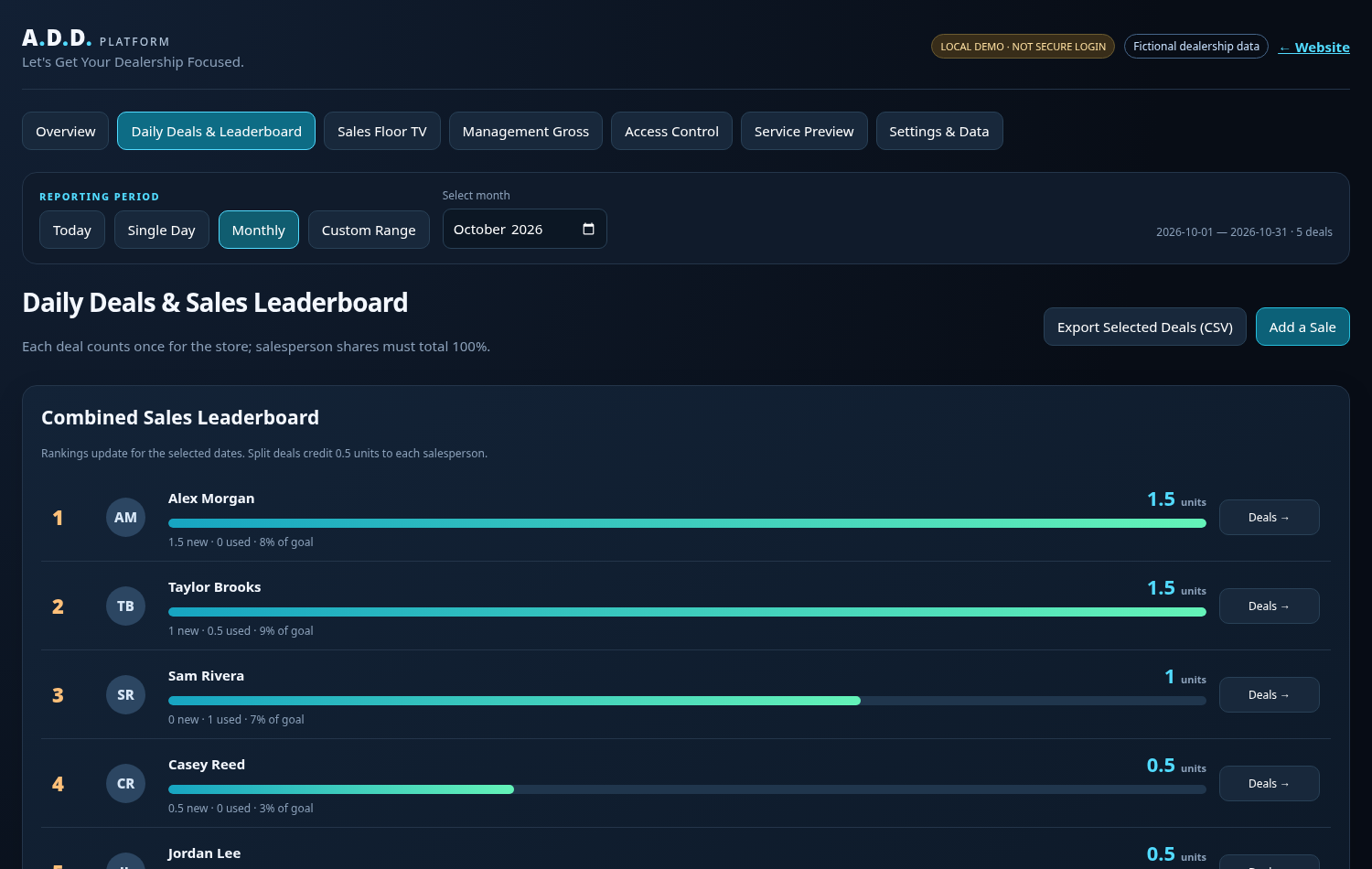Click Casey Reed's CR avatar
Image resolution: width=1372 pixels, height=869 pixels.
point(125,784)
